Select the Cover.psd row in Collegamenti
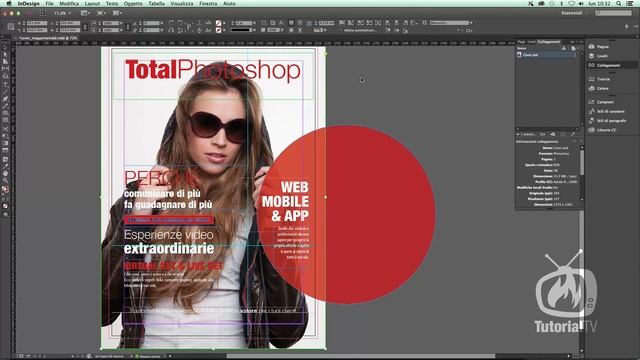640x360 pixels. pyautogui.click(x=547, y=55)
